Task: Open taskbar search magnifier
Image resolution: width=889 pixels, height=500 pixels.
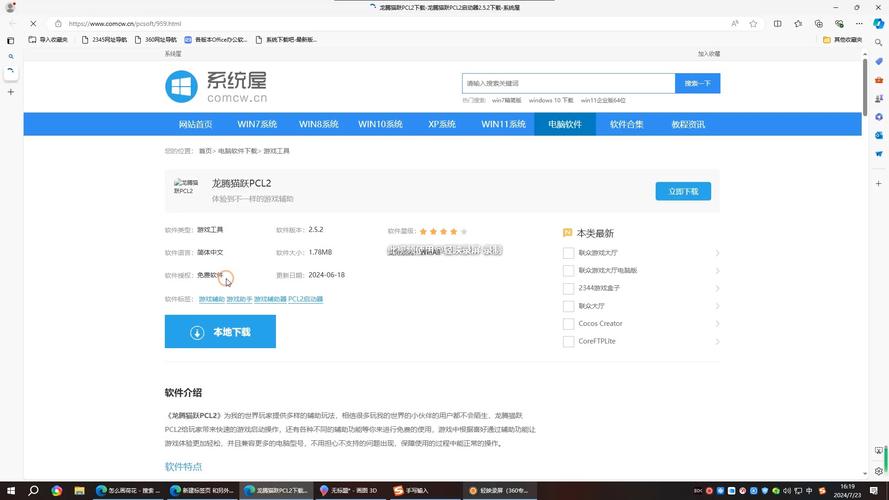Action: click(33, 490)
